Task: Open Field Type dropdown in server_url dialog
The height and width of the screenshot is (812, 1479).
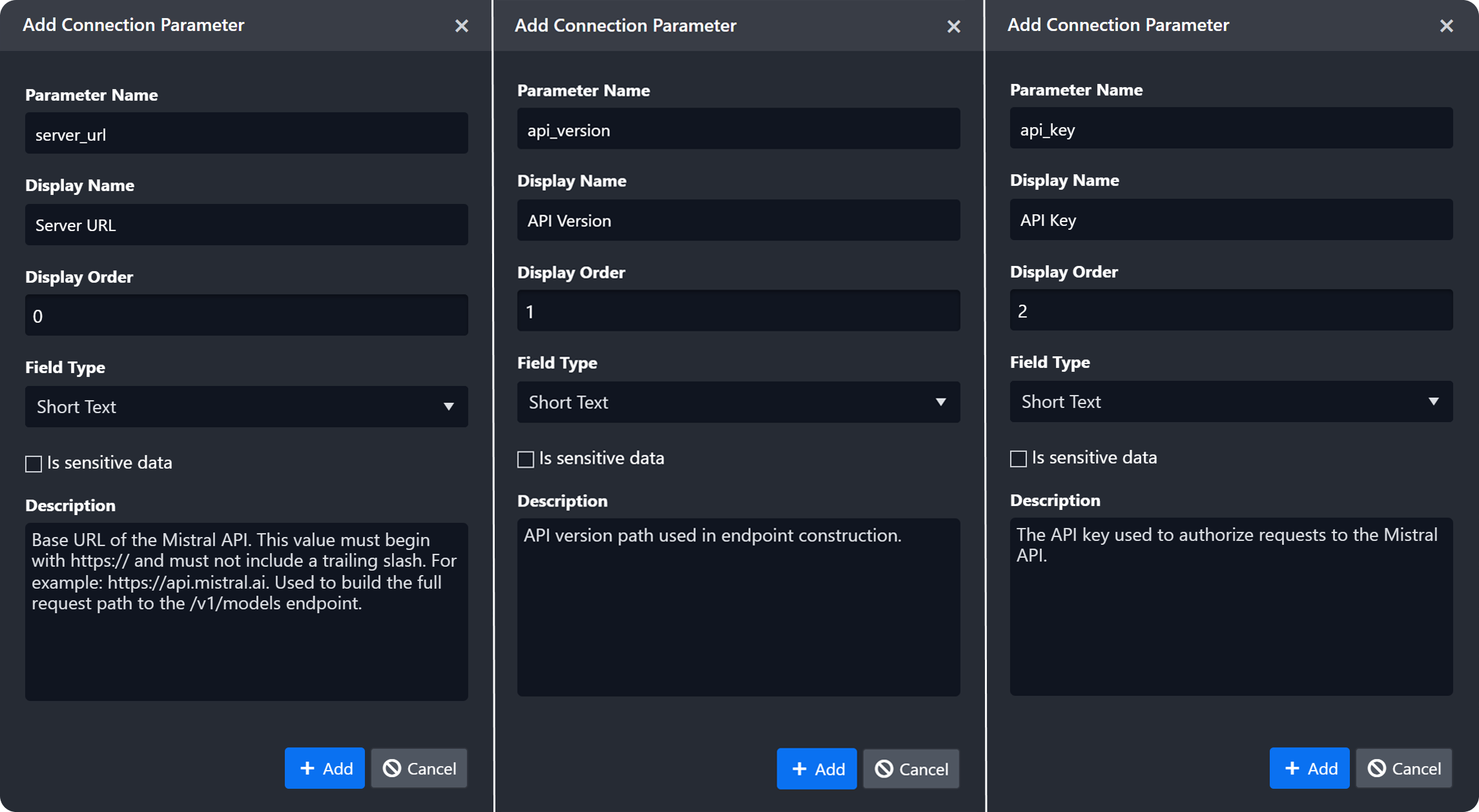Action: pos(246,407)
